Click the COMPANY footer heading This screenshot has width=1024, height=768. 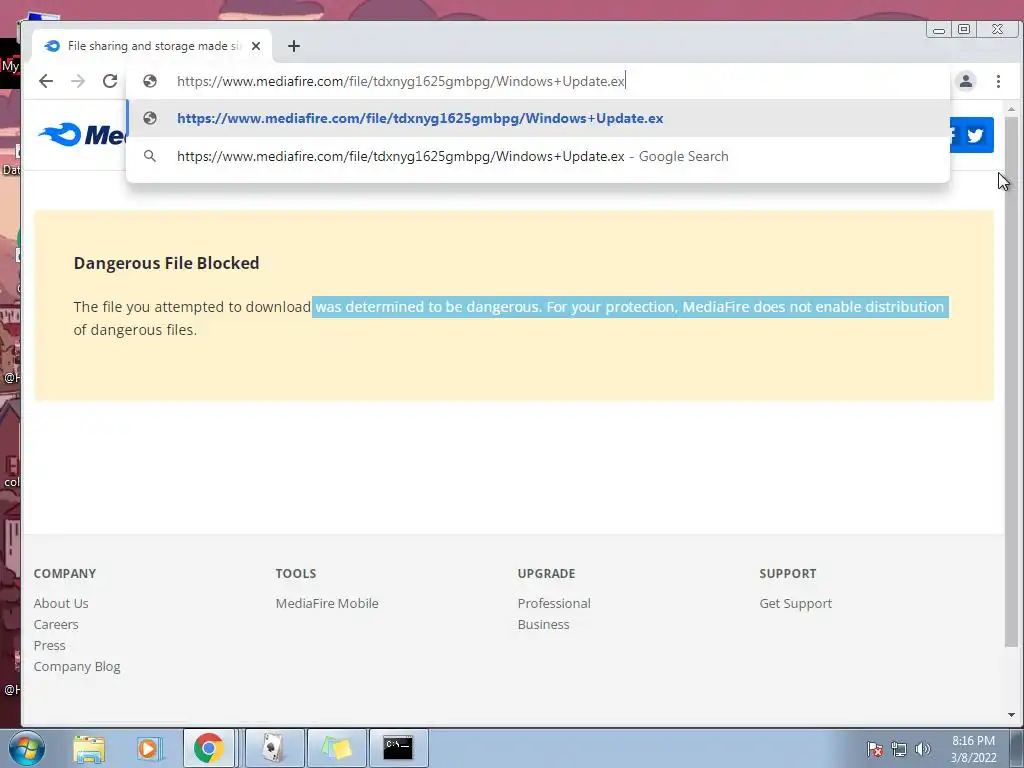coord(65,573)
